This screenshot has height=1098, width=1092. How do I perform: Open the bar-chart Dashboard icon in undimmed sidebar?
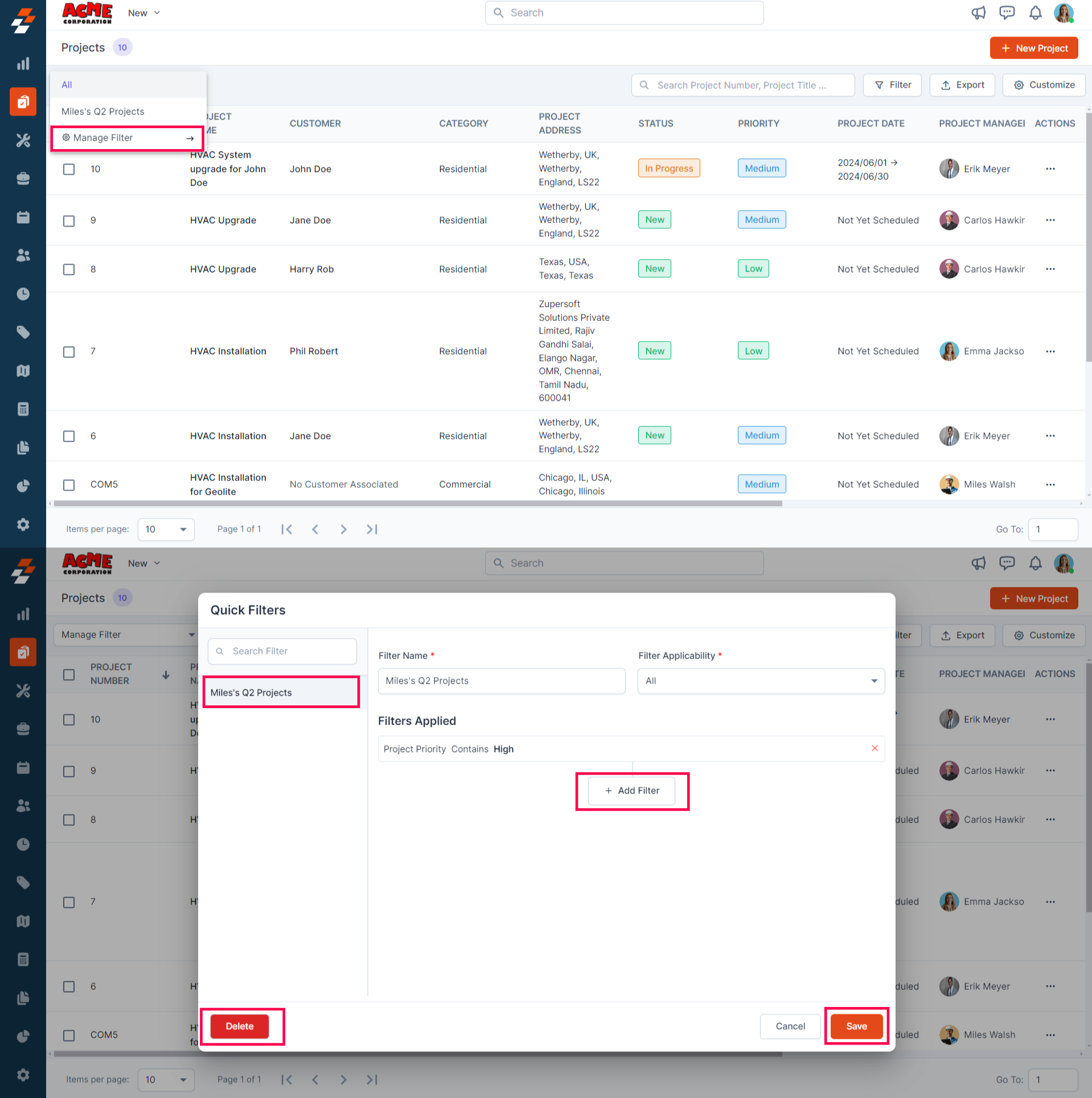pos(23,64)
